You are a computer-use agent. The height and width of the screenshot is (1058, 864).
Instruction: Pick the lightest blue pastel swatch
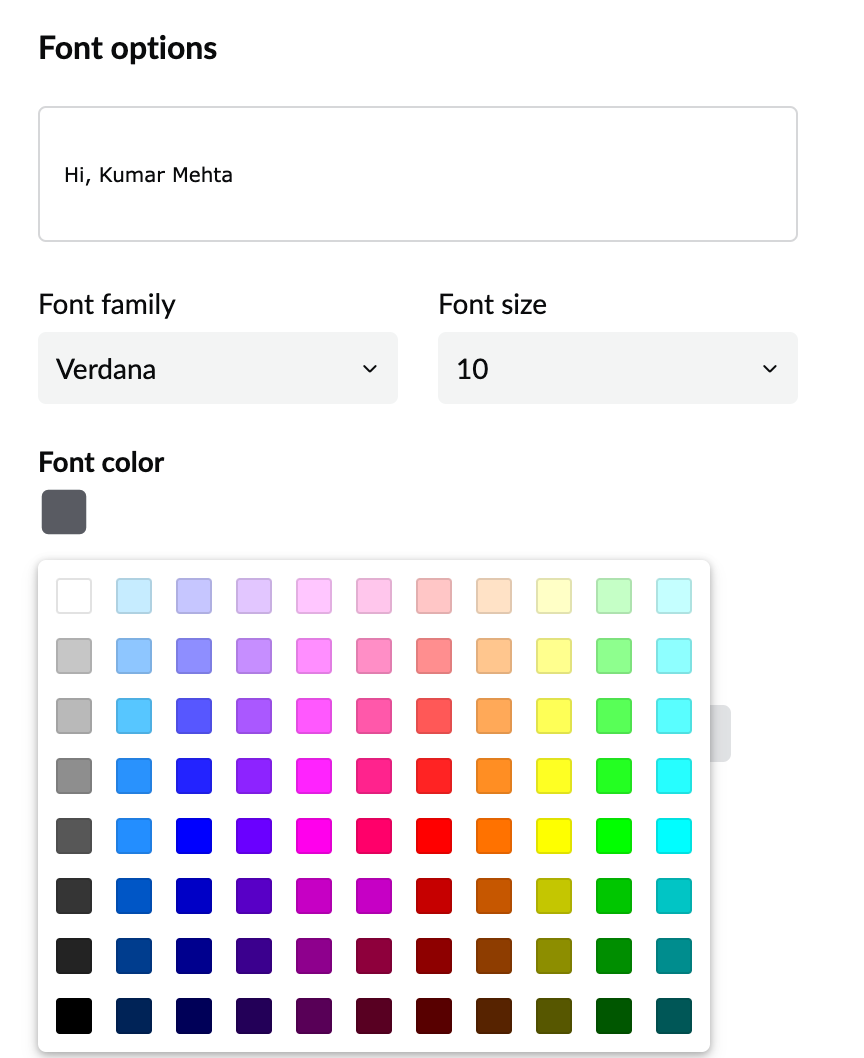click(x=134, y=596)
